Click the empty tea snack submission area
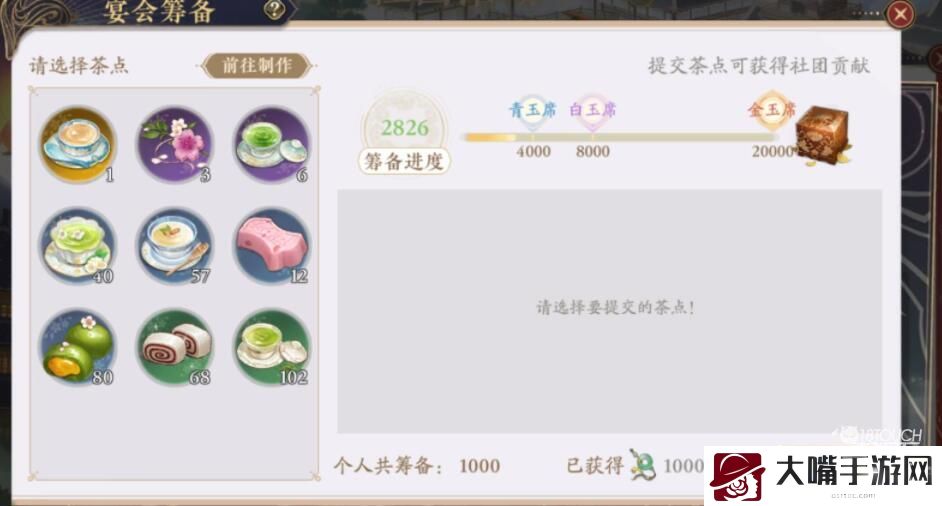The height and width of the screenshot is (506, 942). click(609, 311)
